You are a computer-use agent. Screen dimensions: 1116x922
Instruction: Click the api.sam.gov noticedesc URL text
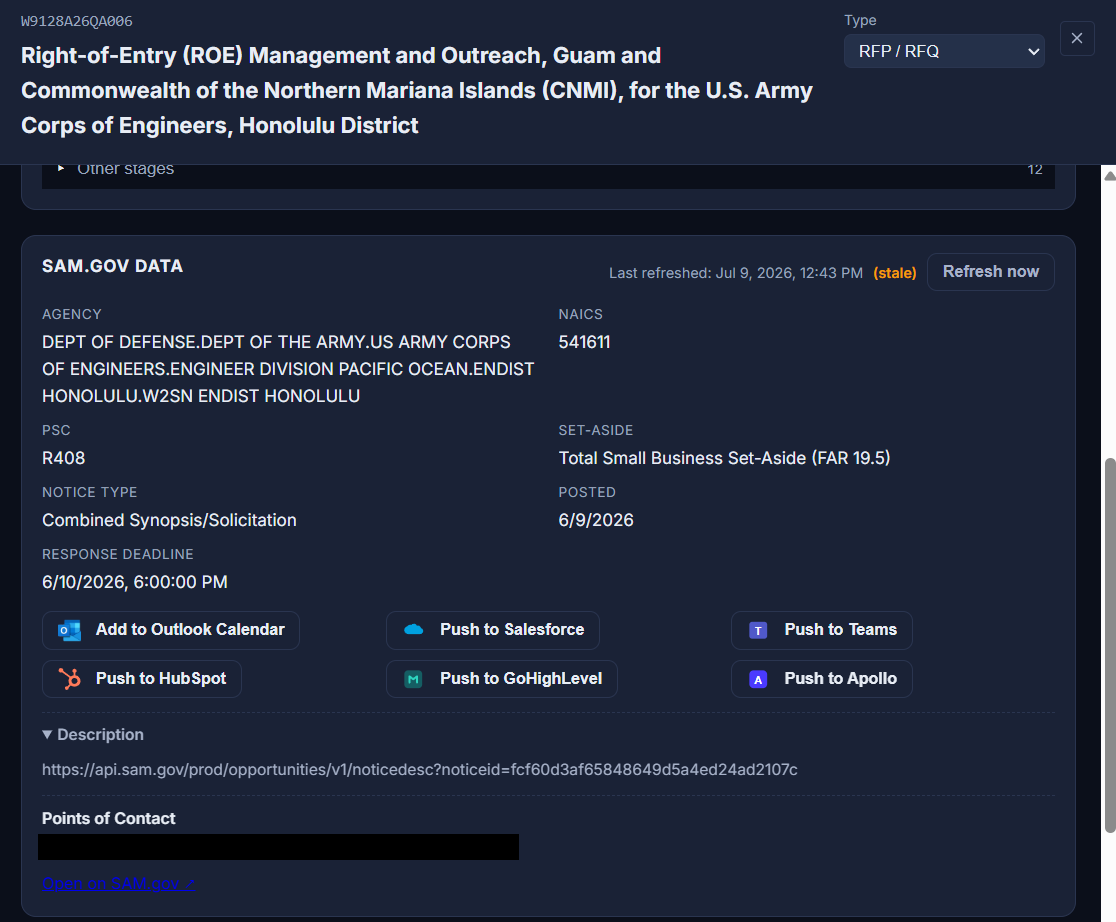419,770
